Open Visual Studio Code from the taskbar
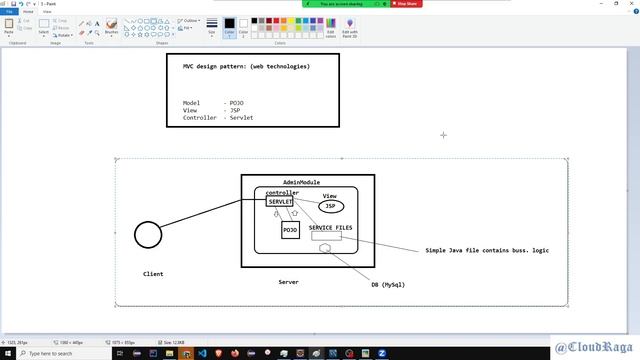The height and width of the screenshot is (360, 640). click(x=202, y=353)
